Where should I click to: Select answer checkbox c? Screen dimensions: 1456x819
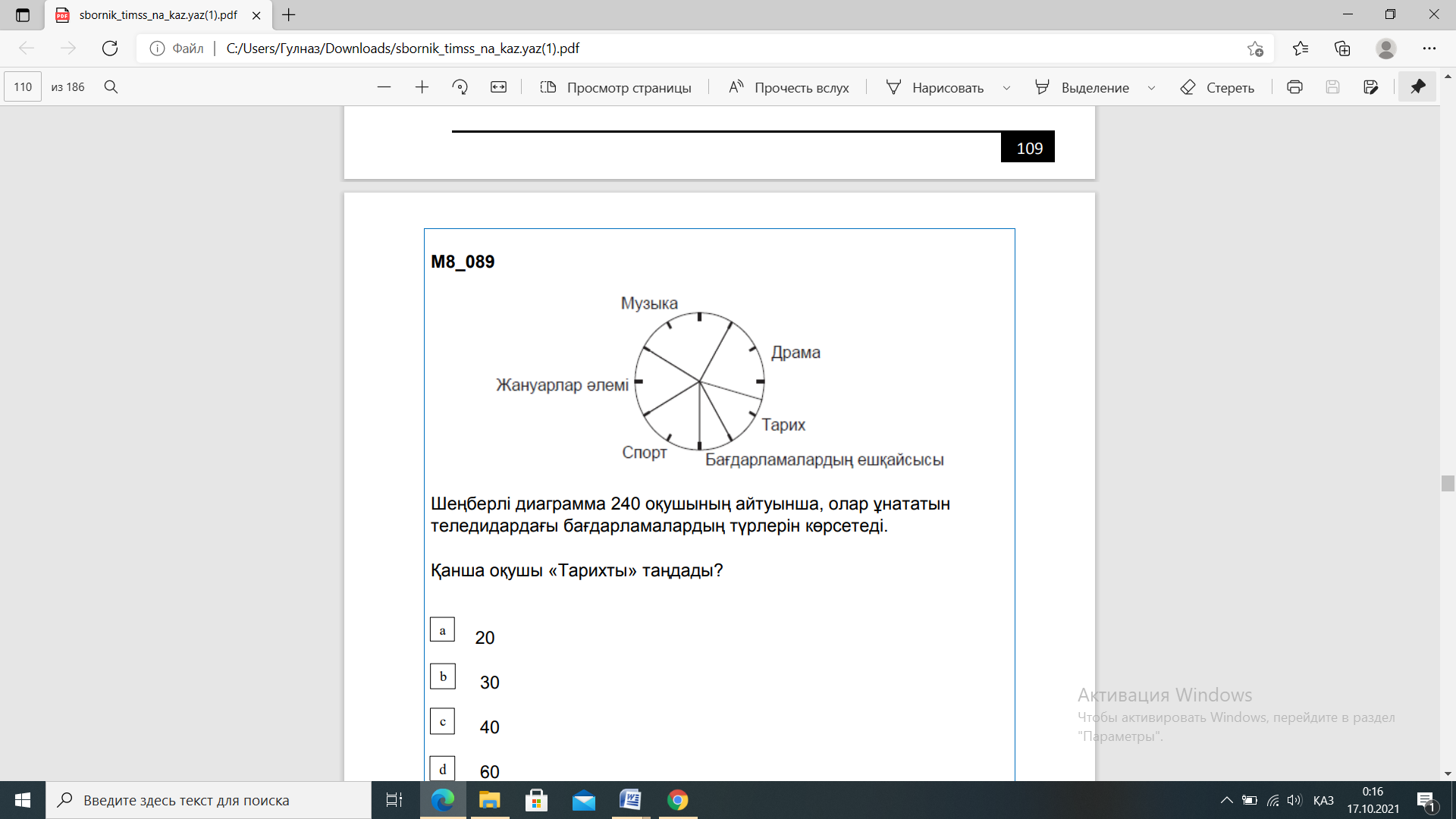click(442, 721)
